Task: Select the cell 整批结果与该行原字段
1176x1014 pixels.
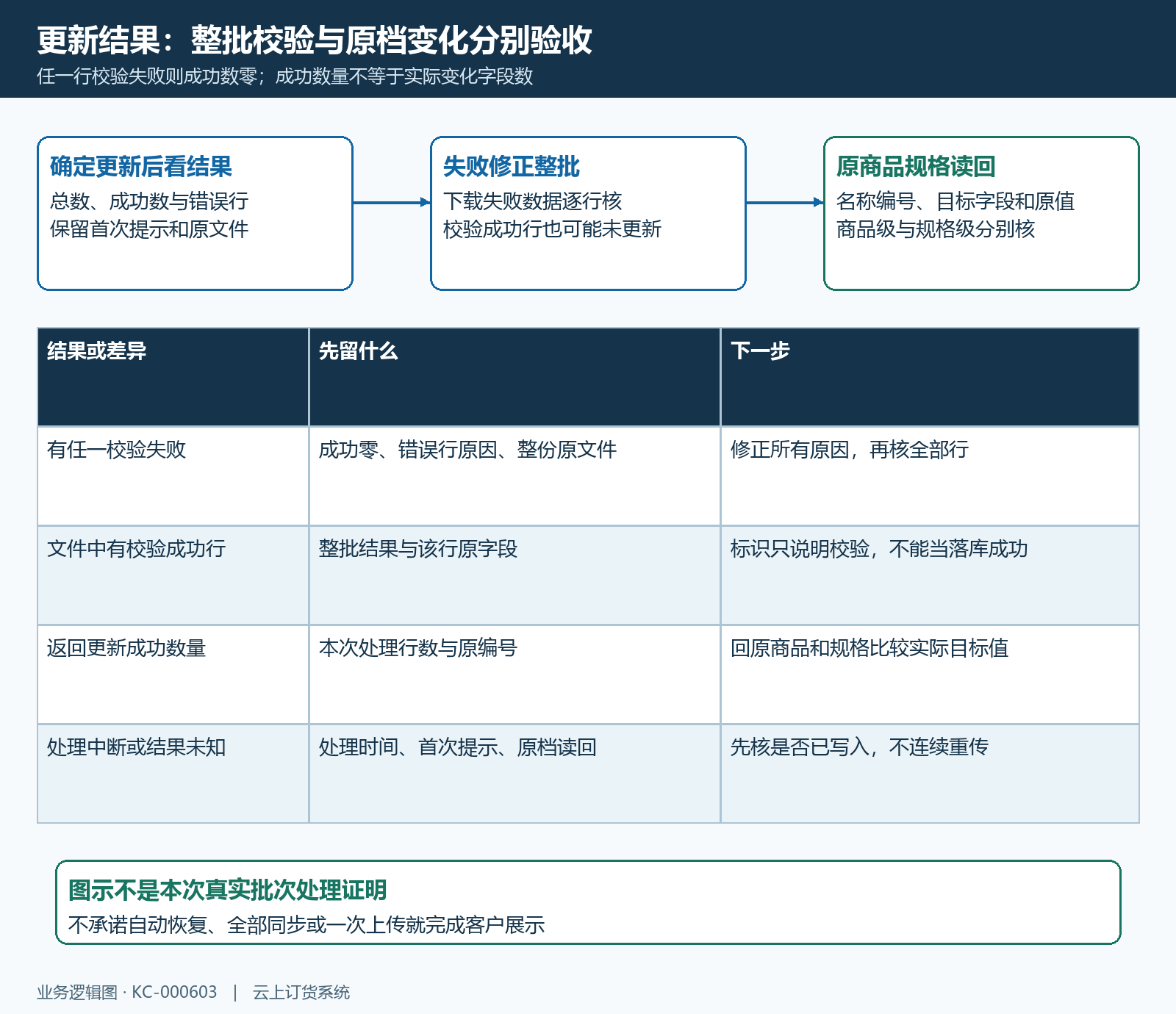Action: pos(514,575)
